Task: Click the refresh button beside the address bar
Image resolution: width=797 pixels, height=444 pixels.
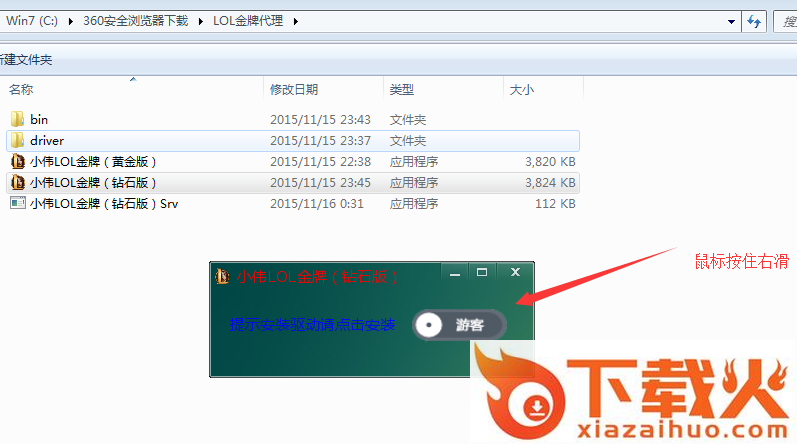Action: [x=756, y=19]
